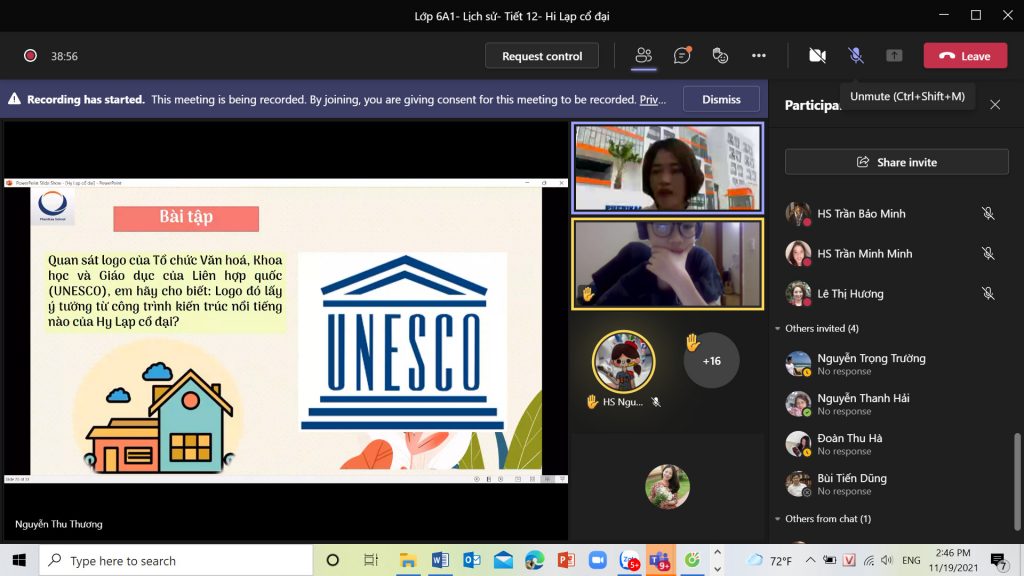Open Cortana from the taskbar
1024x576 pixels.
[x=332, y=560]
